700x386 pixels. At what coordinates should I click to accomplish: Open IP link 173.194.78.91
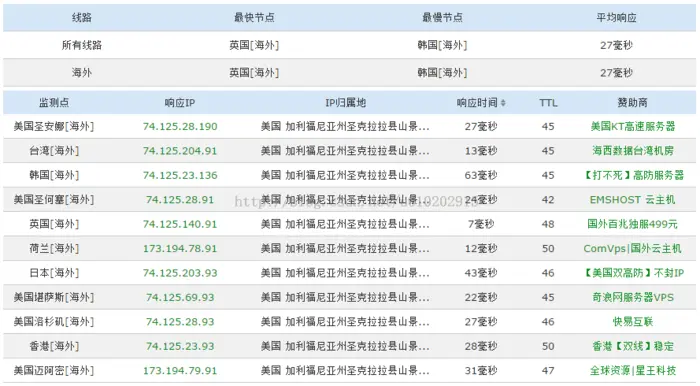point(180,249)
